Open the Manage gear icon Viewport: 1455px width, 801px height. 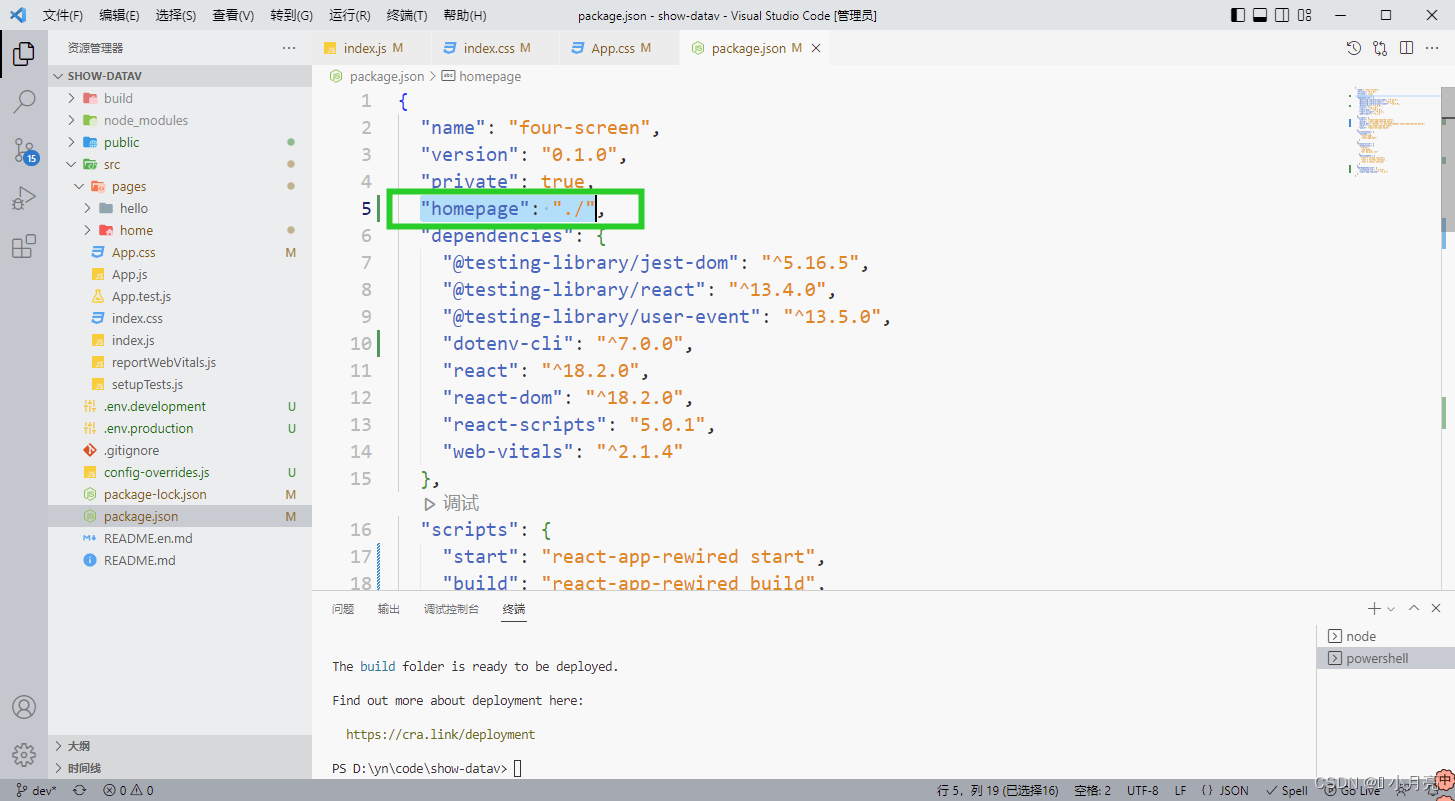pos(24,754)
